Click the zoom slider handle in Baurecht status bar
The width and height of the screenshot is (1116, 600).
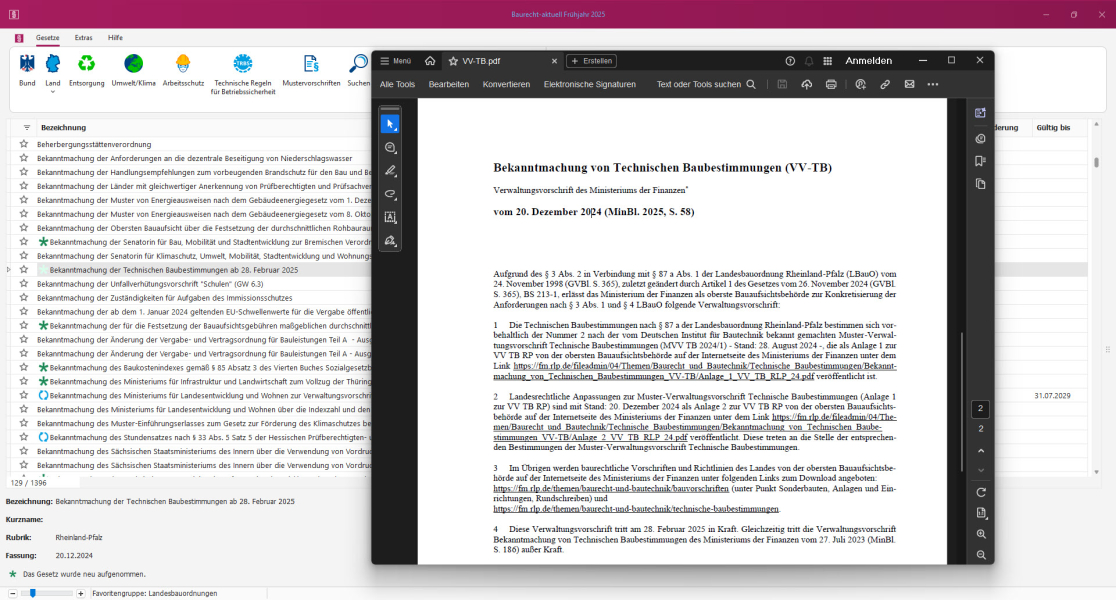point(33,593)
